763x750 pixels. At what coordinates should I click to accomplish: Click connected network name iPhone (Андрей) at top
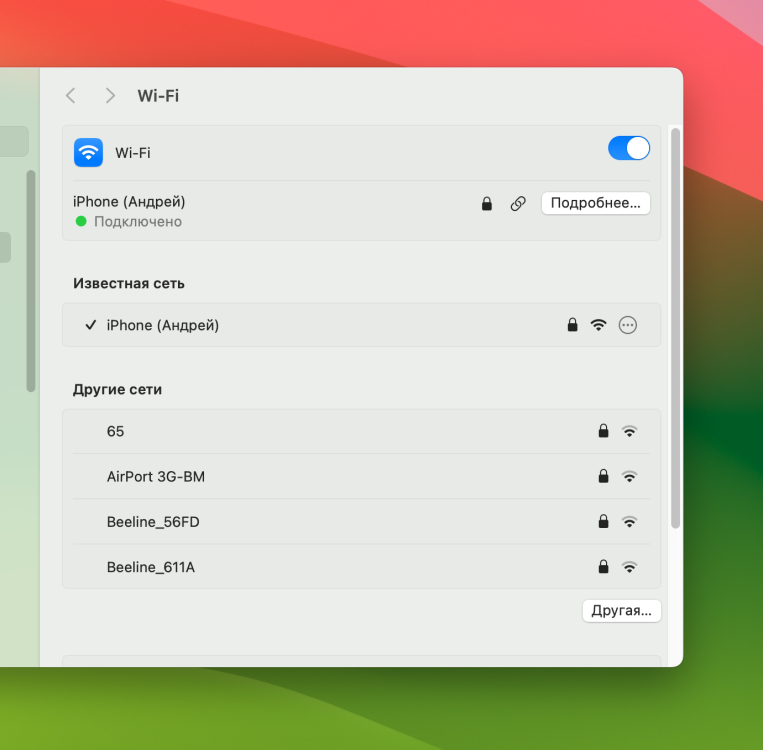(129, 201)
